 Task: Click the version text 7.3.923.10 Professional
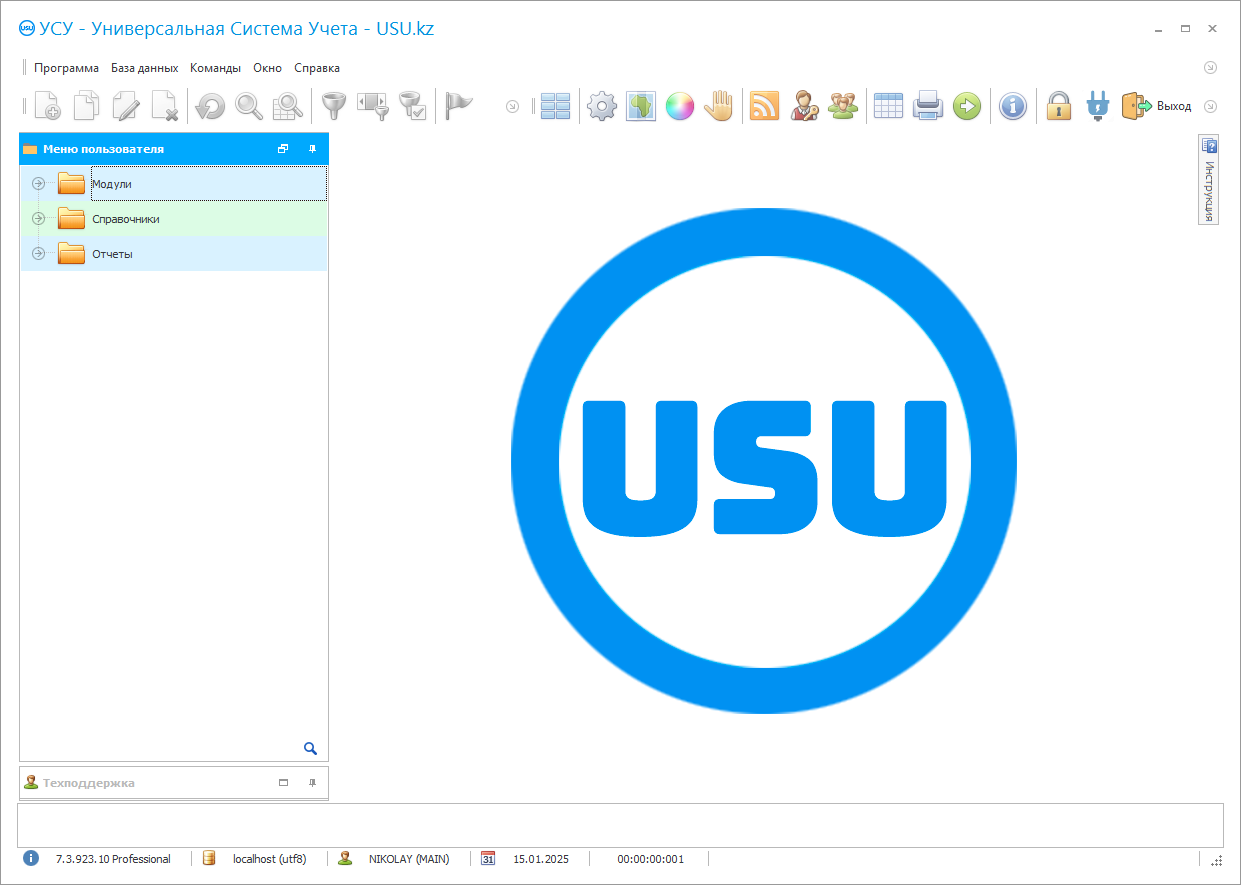pos(113,859)
